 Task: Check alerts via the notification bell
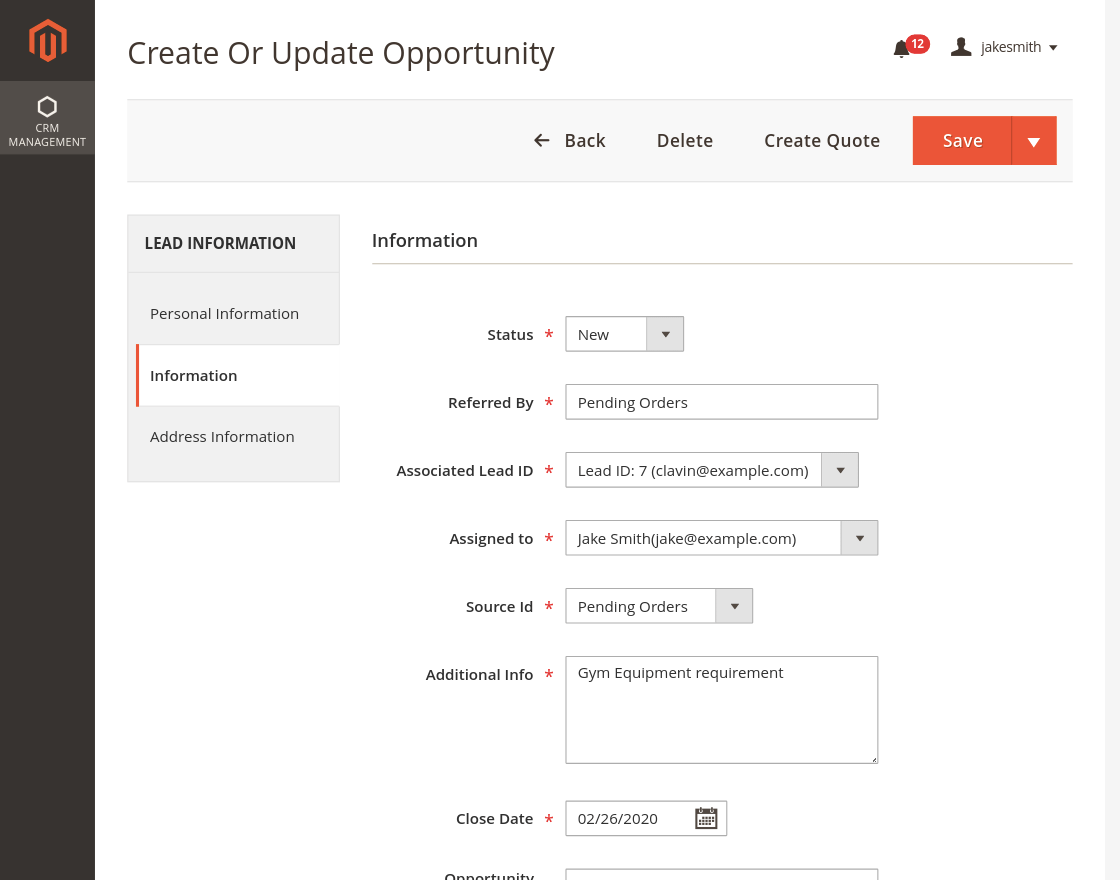[x=899, y=48]
